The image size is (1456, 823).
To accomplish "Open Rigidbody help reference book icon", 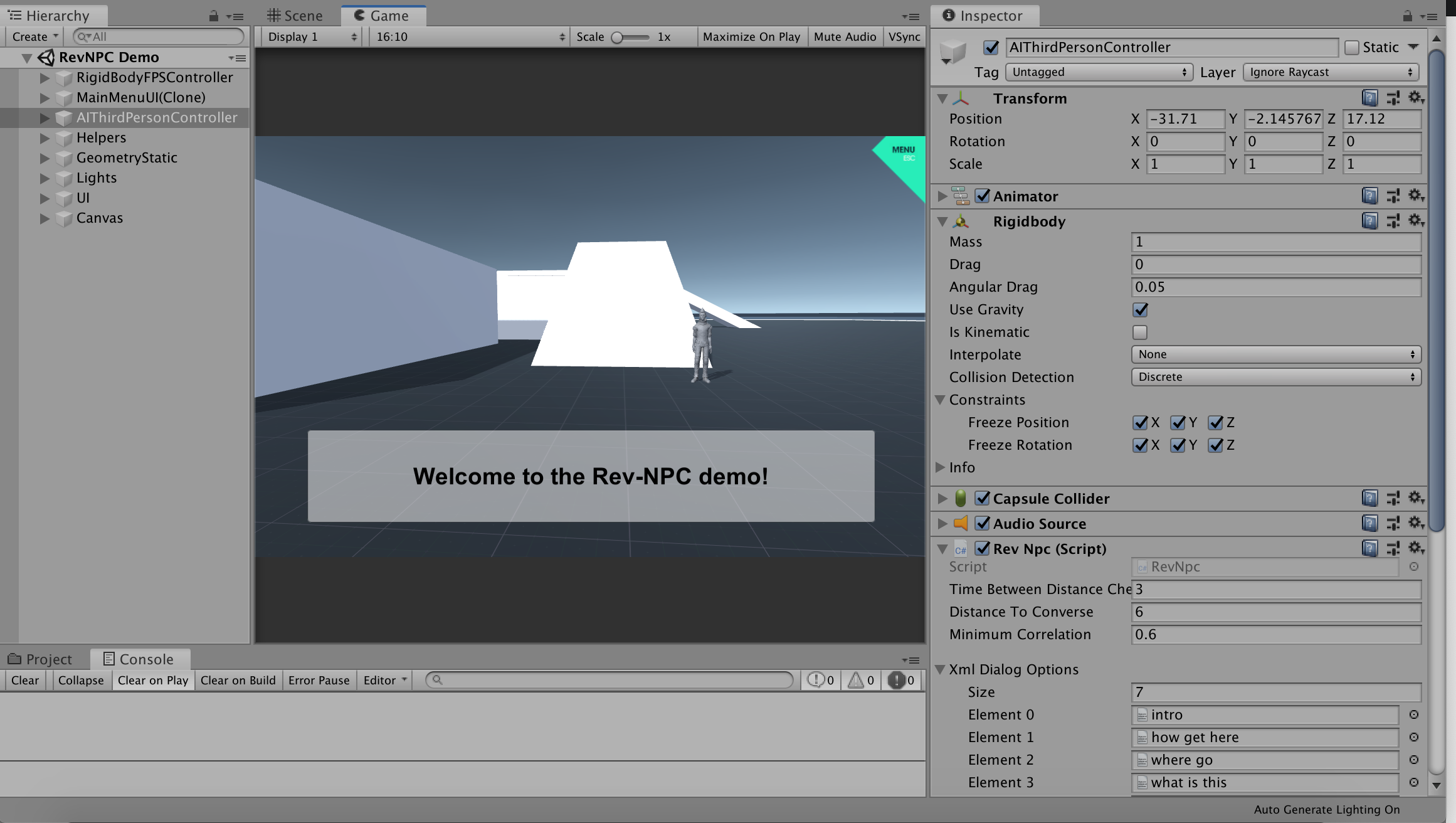I will [1369, 221].
